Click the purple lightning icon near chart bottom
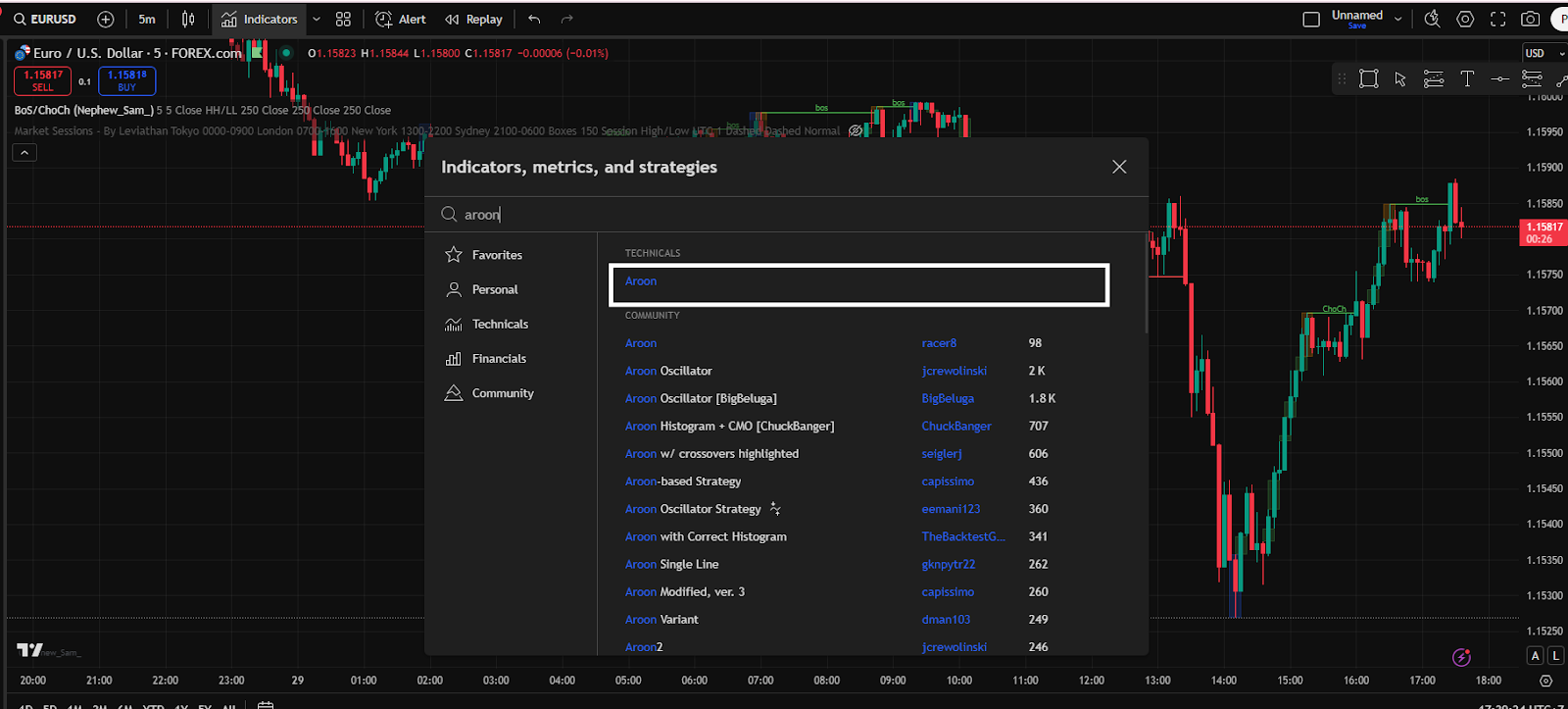Screen dimensions: 1568x709 (x=1461, y=657)
